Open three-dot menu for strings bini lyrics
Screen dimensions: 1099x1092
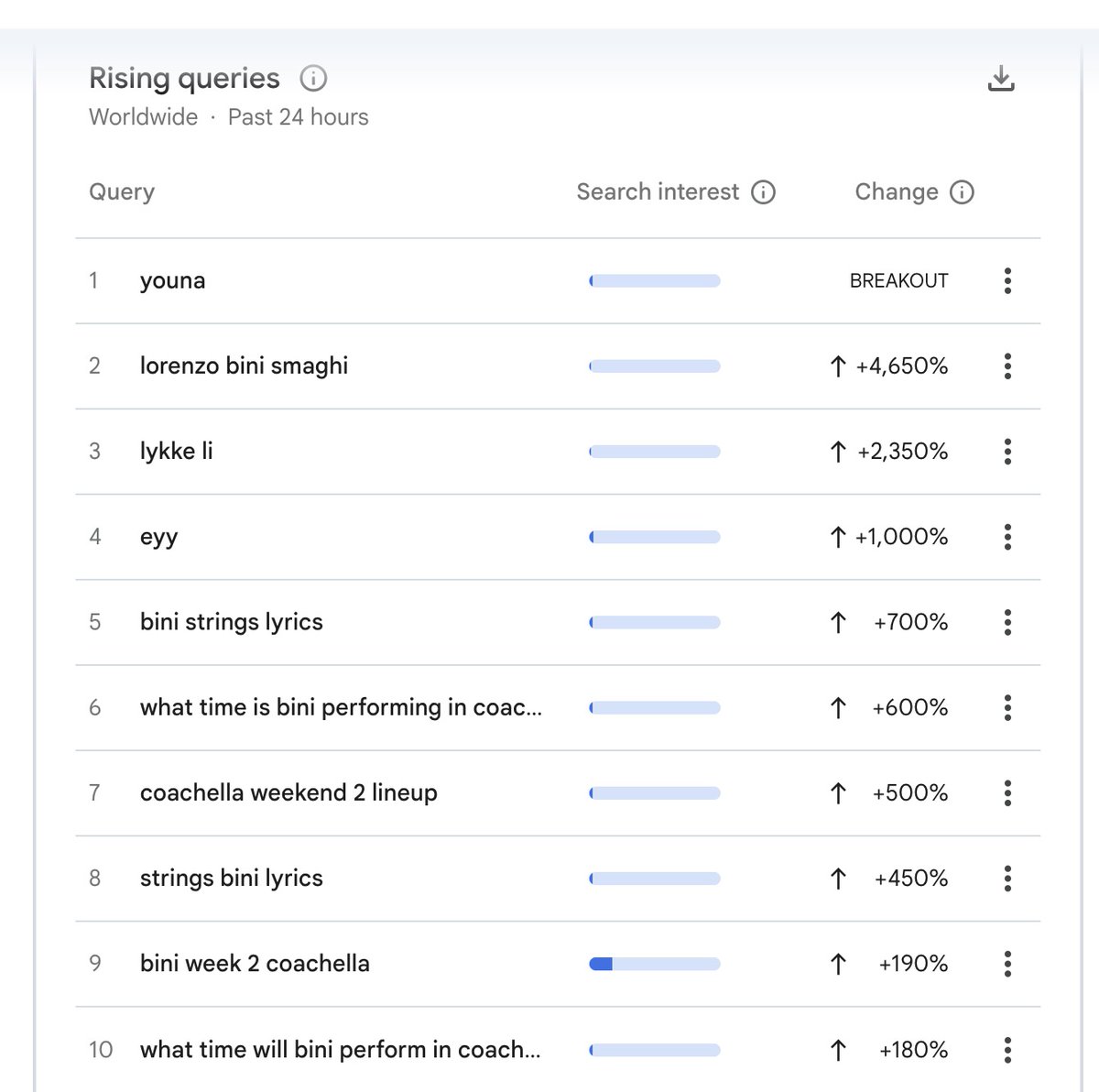(1007, 879)
